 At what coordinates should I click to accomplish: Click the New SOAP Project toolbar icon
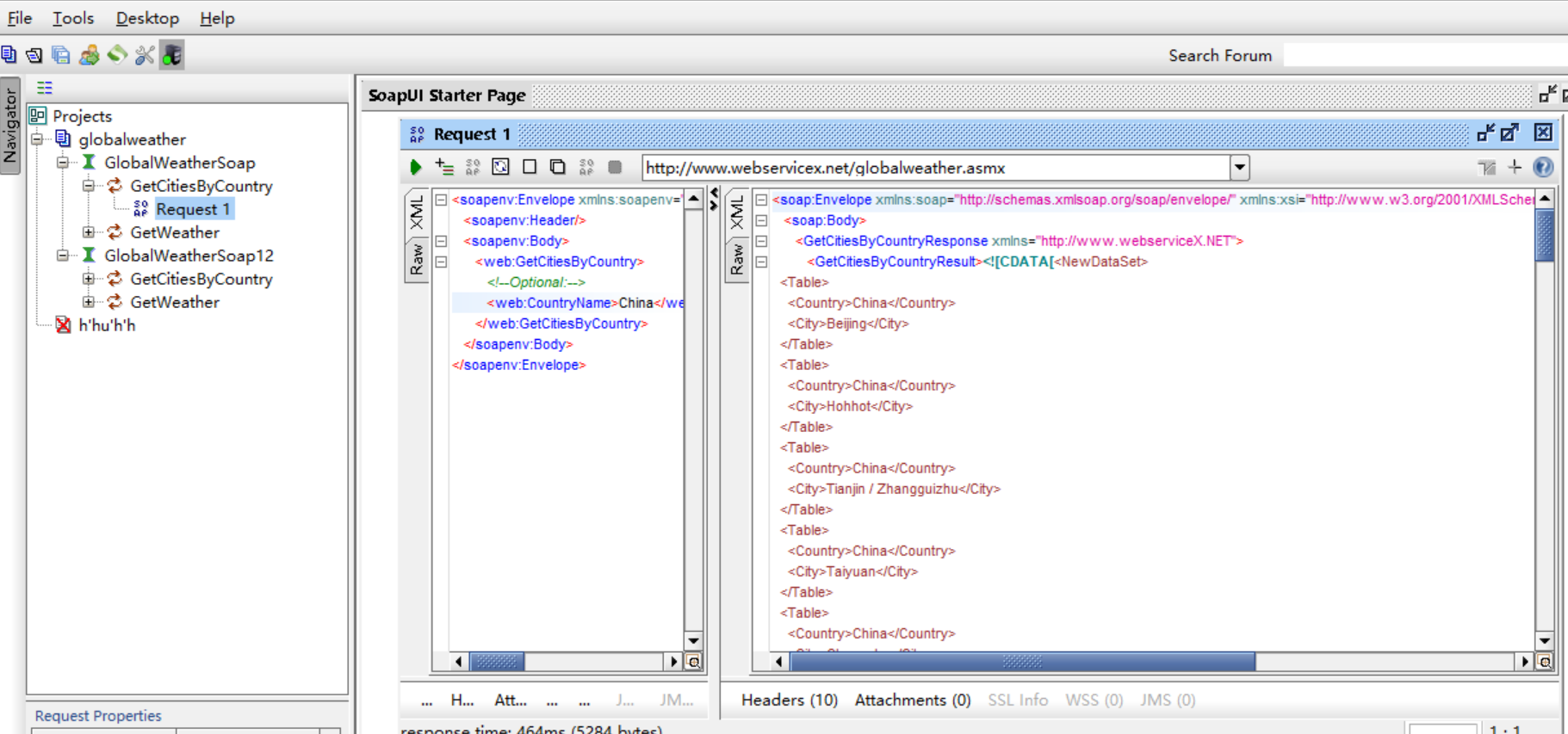[9, 55]
